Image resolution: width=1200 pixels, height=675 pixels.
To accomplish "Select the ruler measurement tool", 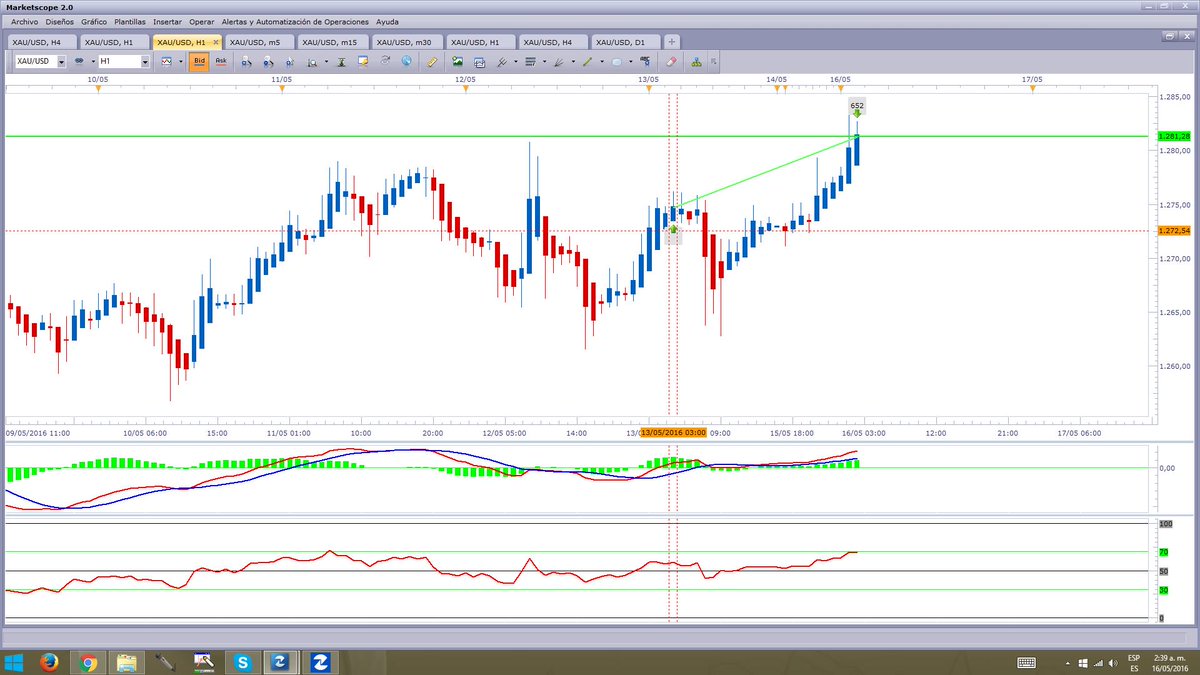I will coord(433,61).
